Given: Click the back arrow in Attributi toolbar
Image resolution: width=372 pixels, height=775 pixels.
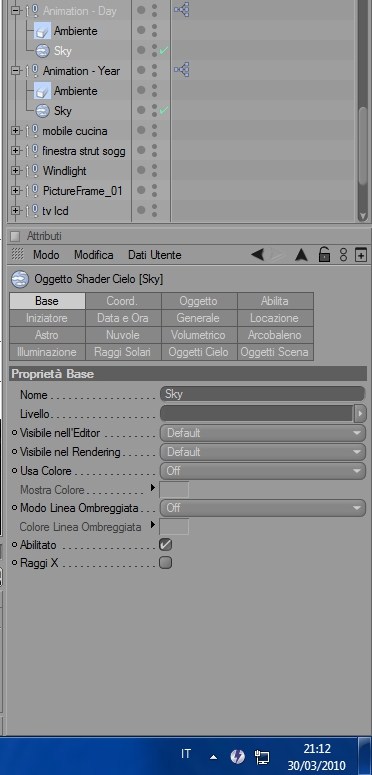Looking at the screenshot, I should (257, 255).
